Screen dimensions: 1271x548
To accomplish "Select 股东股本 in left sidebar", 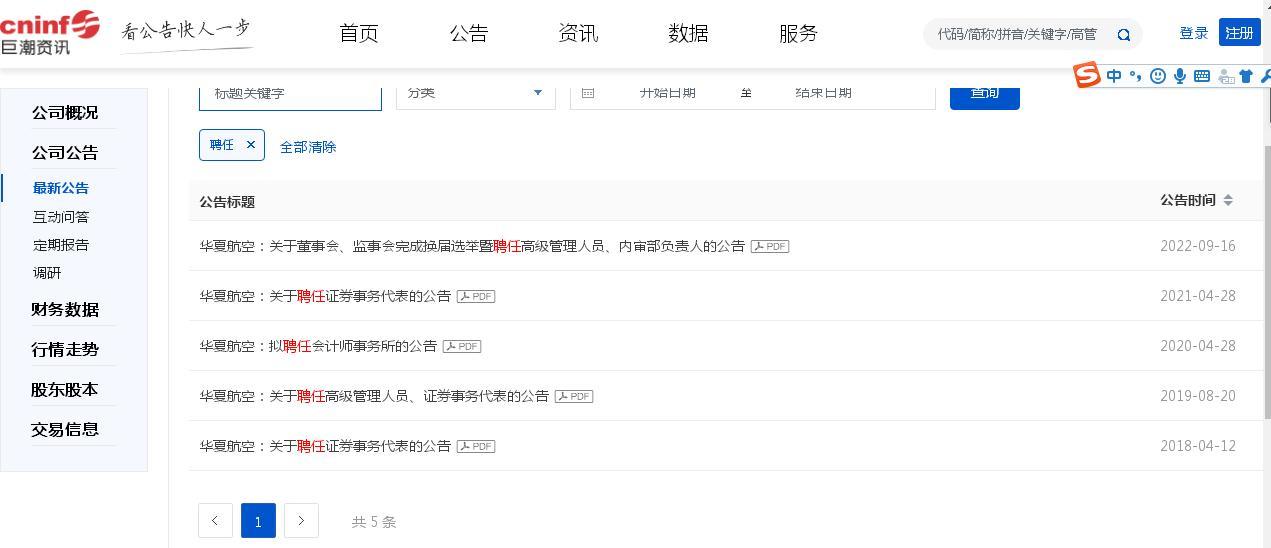I will tap(65, 390).
